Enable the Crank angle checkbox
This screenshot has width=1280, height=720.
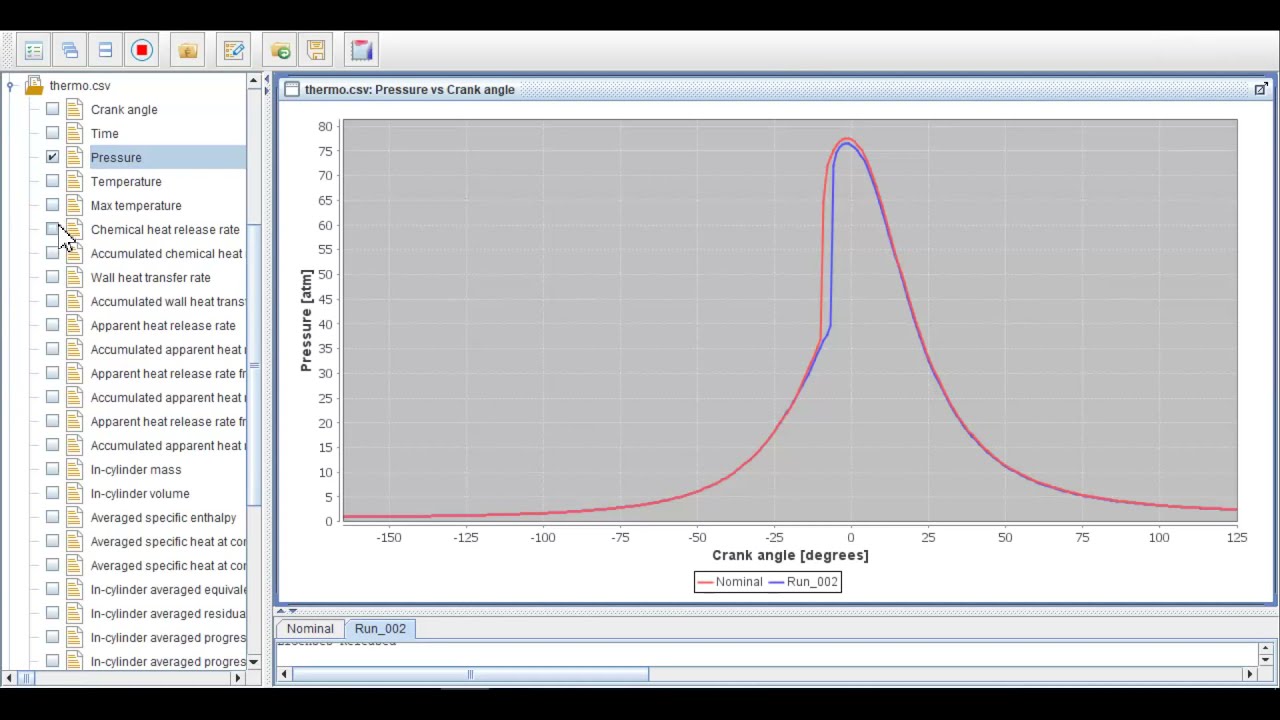pyautogui.click(x=52, y=110)
